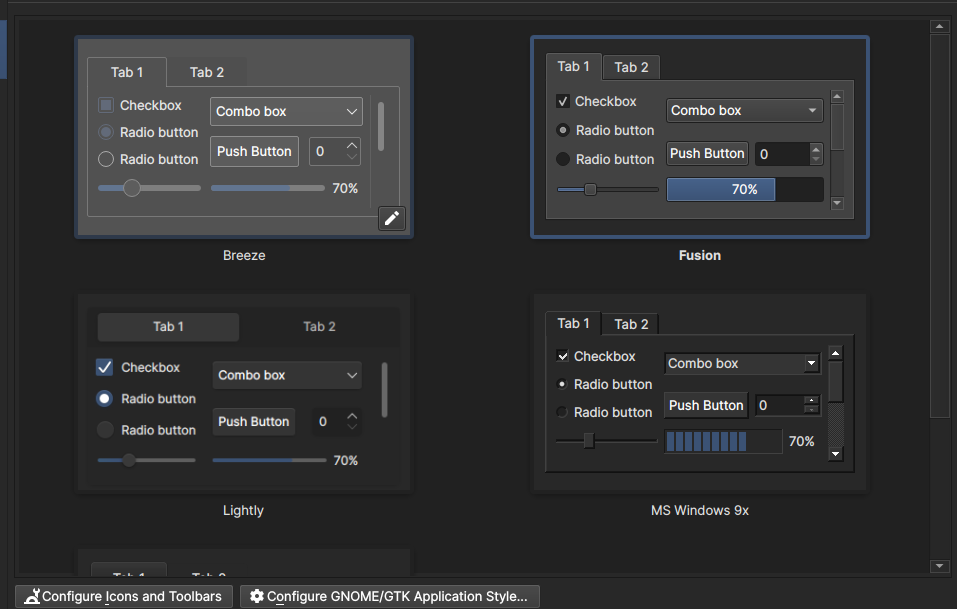Switch to Tab 2 in MS Windows 9x preview
The width and height of the screenshot is (957, 609).
point(631,324)
